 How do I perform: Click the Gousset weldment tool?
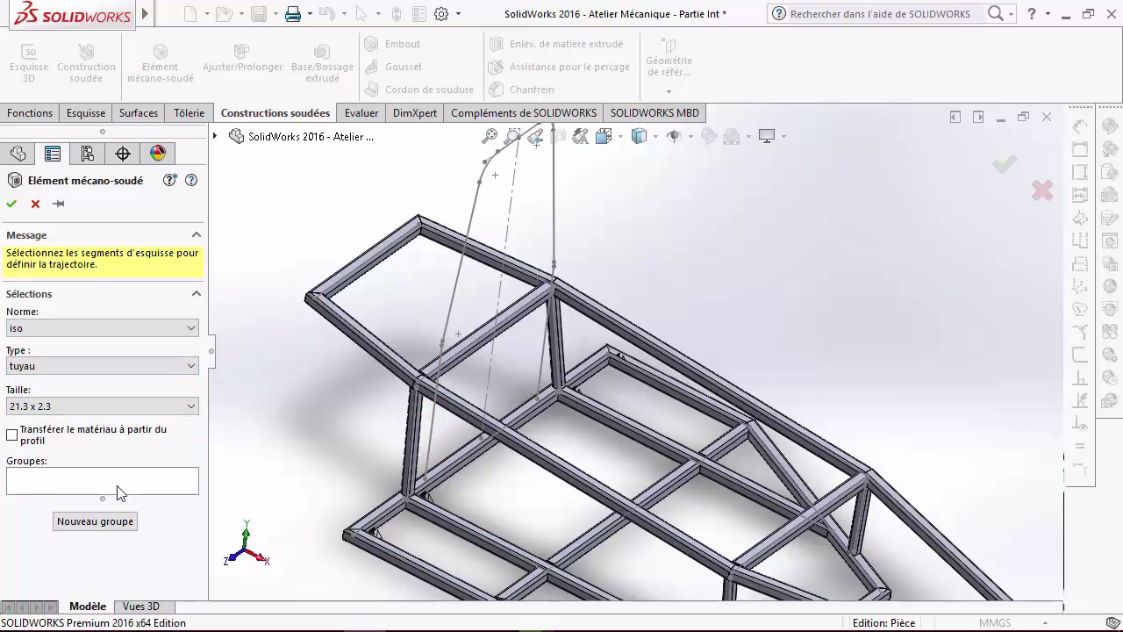click(x=405, y=66)
